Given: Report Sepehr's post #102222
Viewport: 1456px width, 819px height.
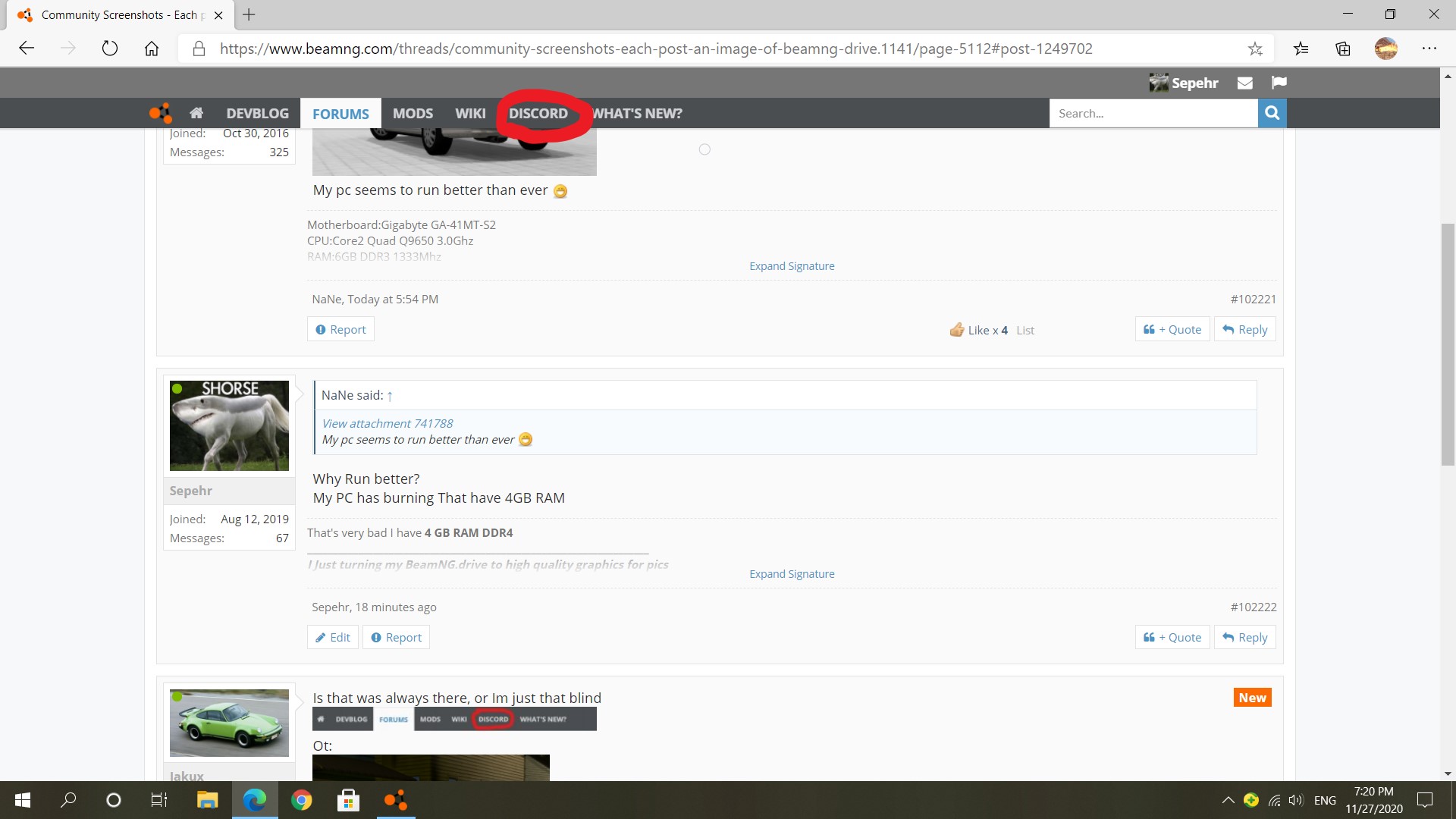Looking at the screenshot, I should point(396,637).
